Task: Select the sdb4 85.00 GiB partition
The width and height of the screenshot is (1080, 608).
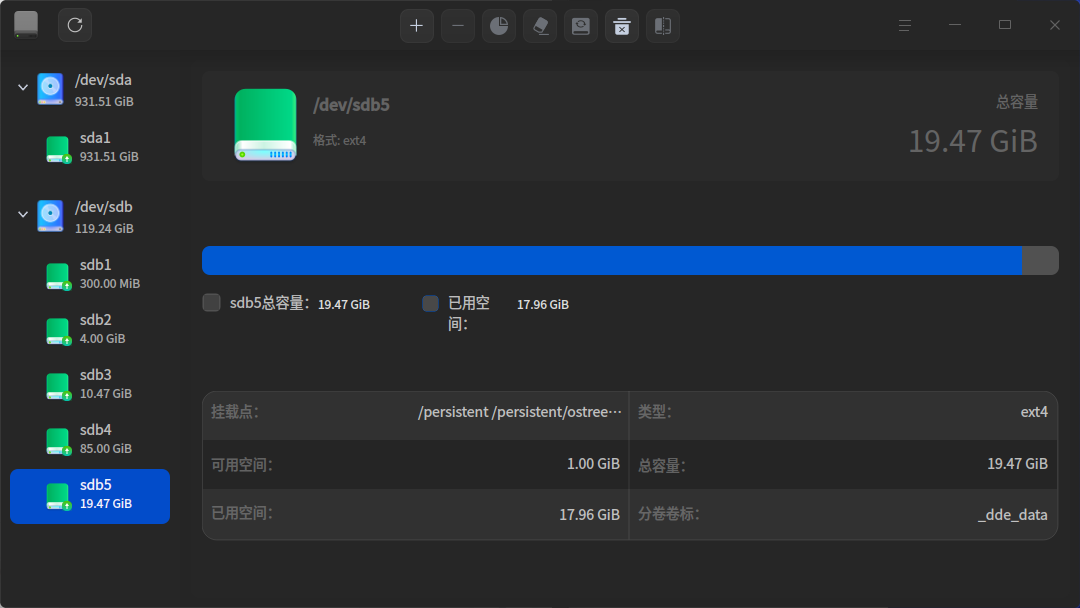Action: click(x=90, y=439)
